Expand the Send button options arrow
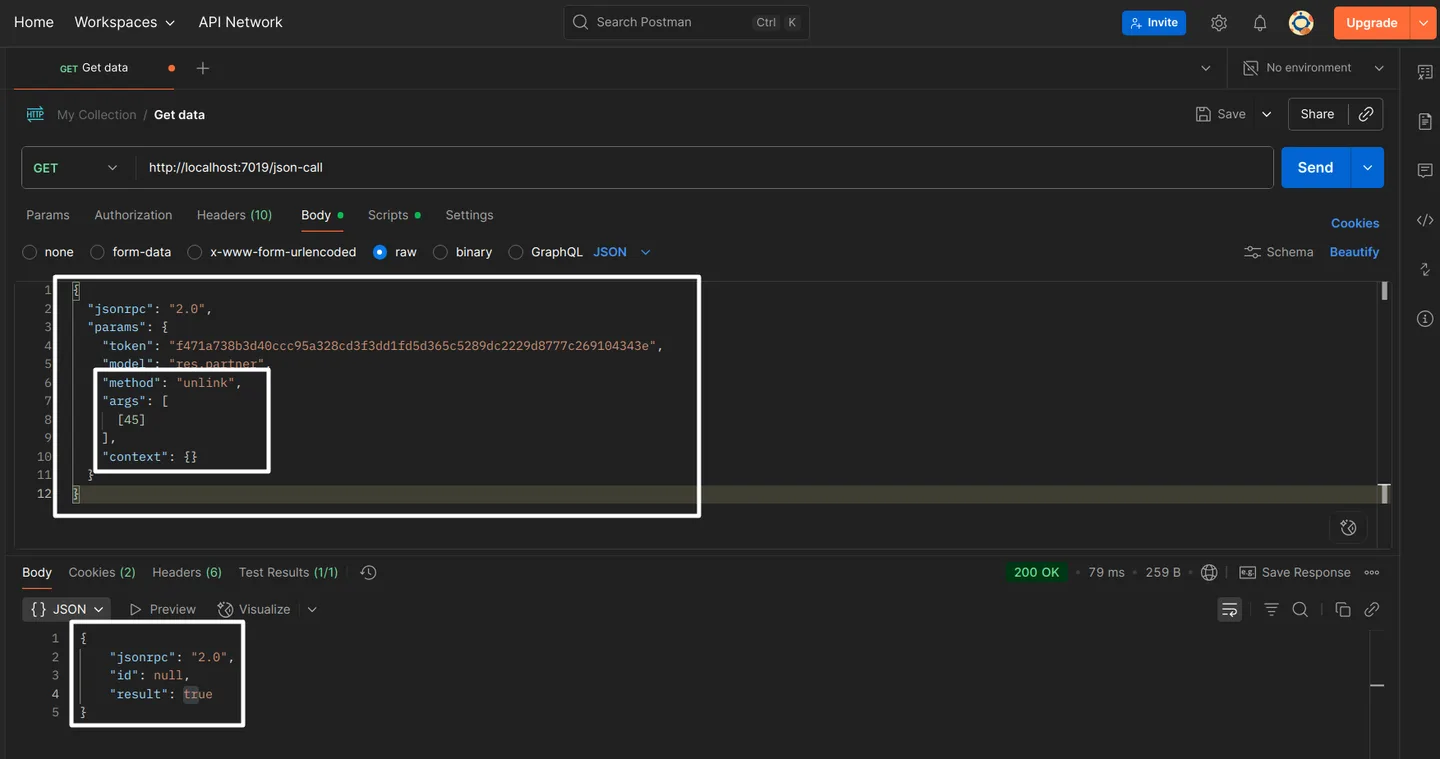 coord(1367,168)
